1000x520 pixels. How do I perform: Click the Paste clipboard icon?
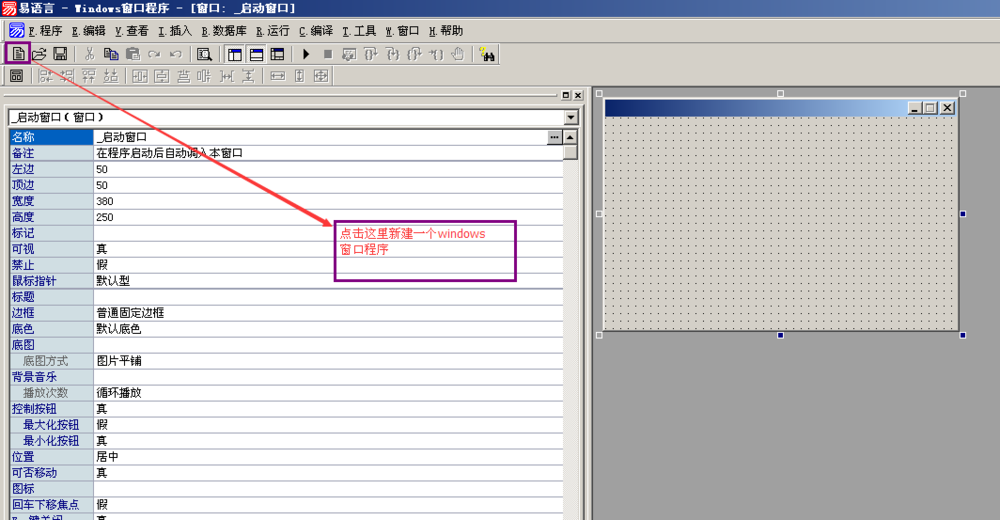(133, 54)
